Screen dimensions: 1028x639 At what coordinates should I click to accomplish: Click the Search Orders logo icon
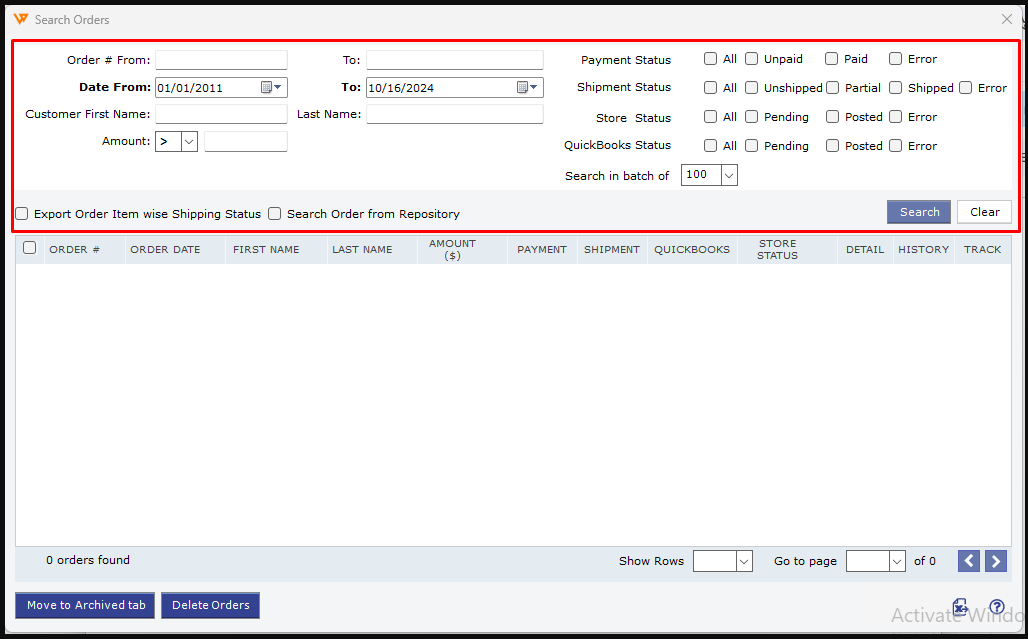click(21, 19)
